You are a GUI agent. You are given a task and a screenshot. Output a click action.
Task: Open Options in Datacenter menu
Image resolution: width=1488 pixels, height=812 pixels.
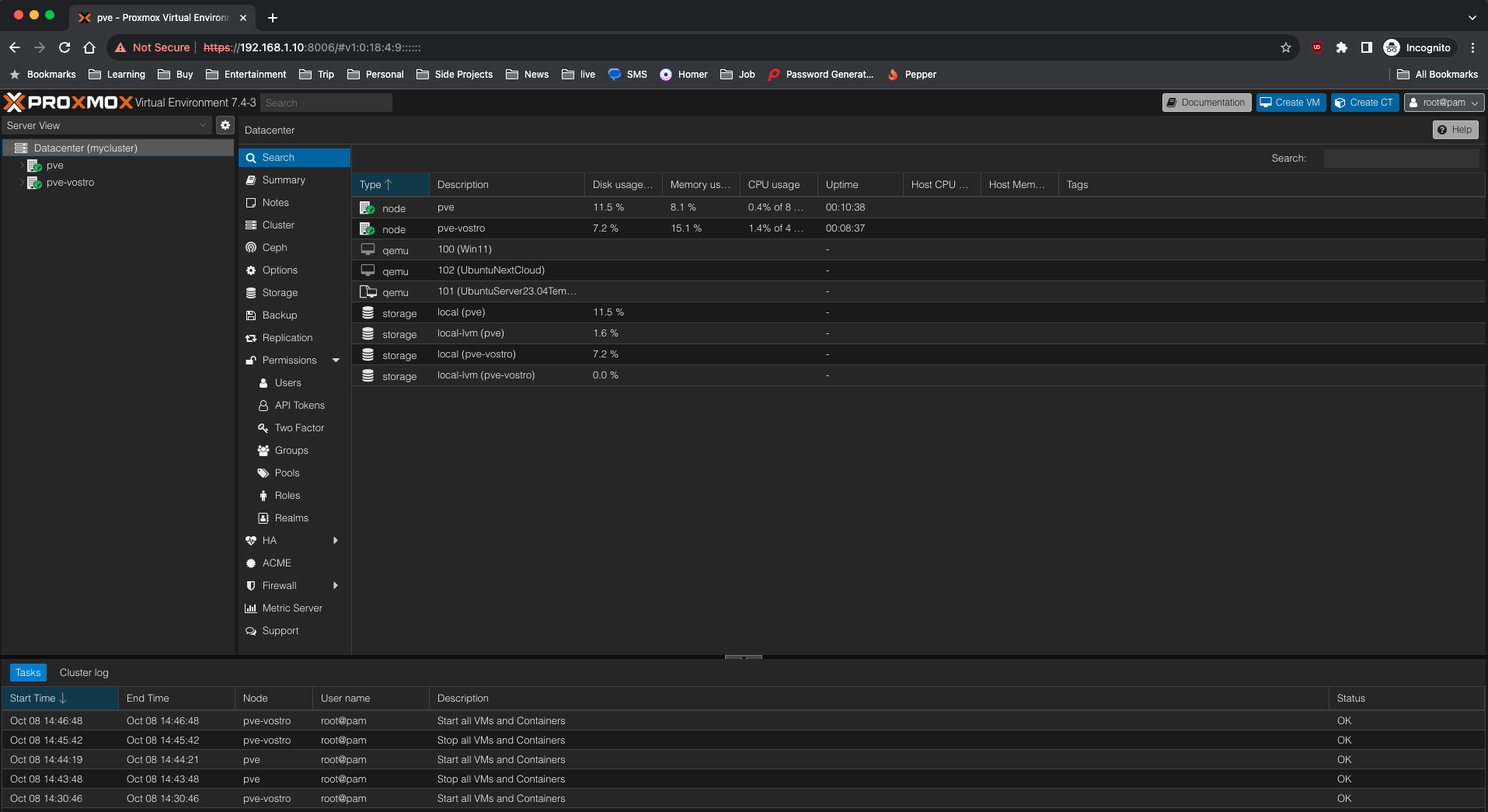[294, 270]
